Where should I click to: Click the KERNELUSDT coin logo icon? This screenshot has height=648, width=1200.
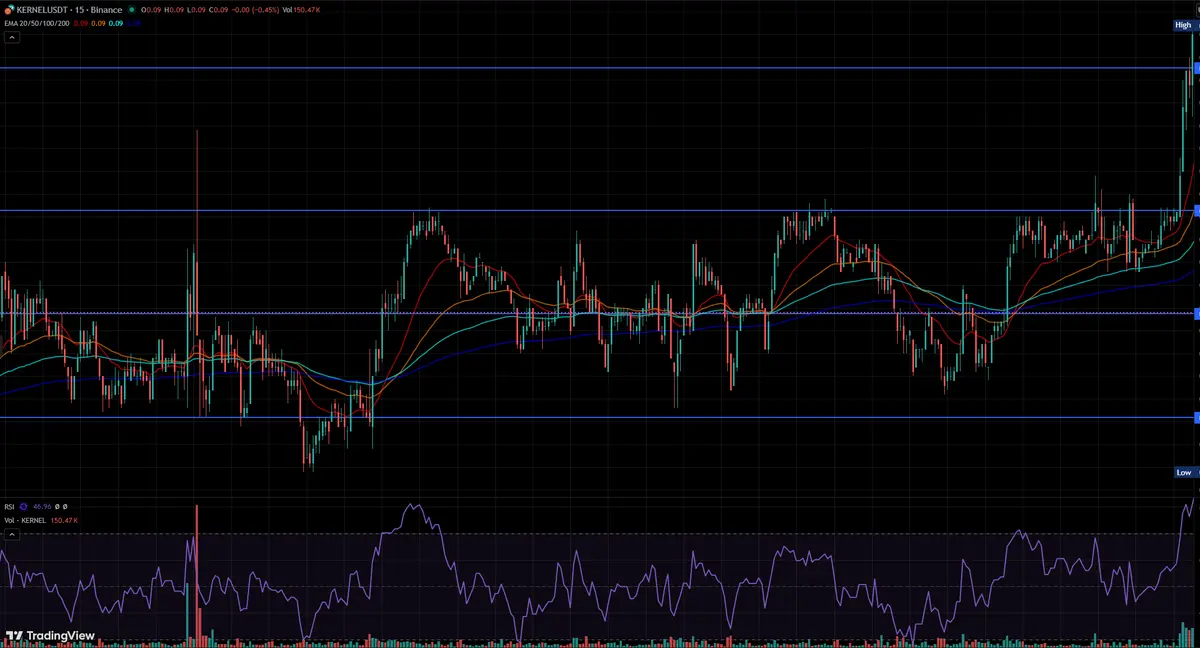pos(8,10)
